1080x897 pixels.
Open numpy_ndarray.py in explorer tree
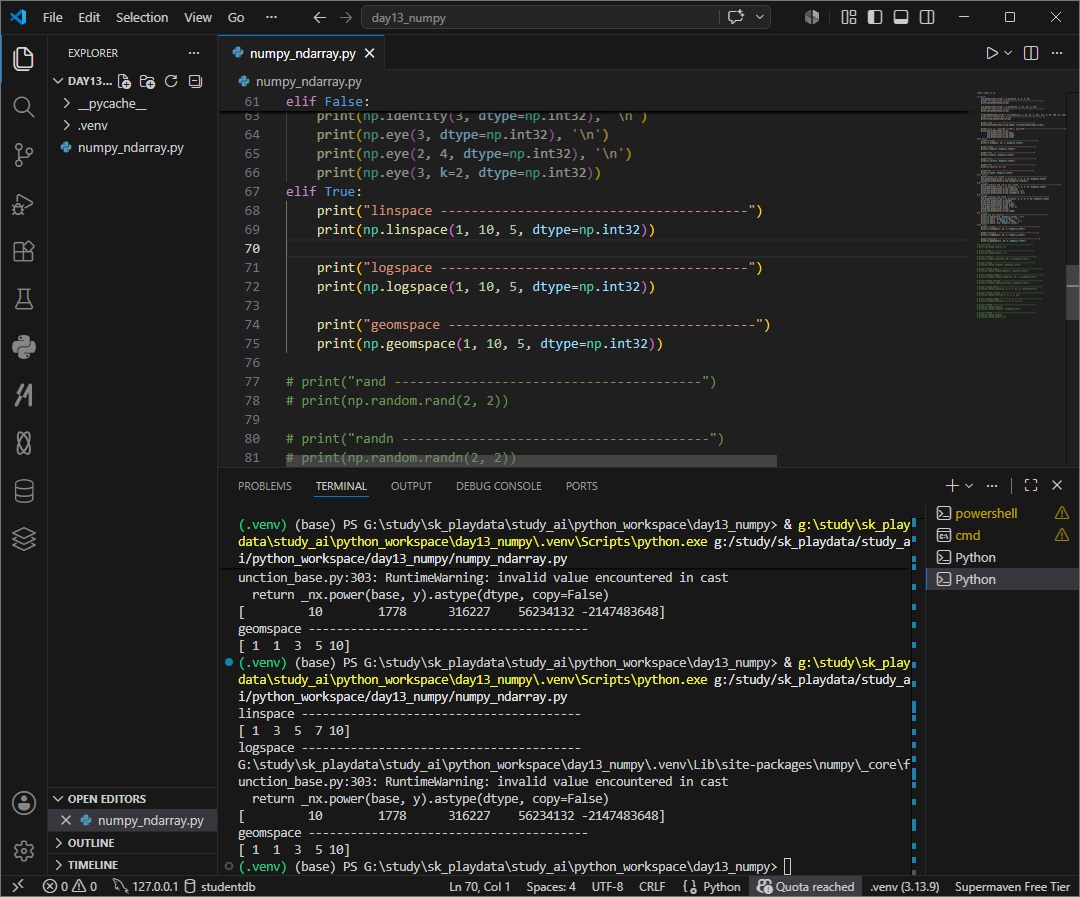[x=131, y=147]
